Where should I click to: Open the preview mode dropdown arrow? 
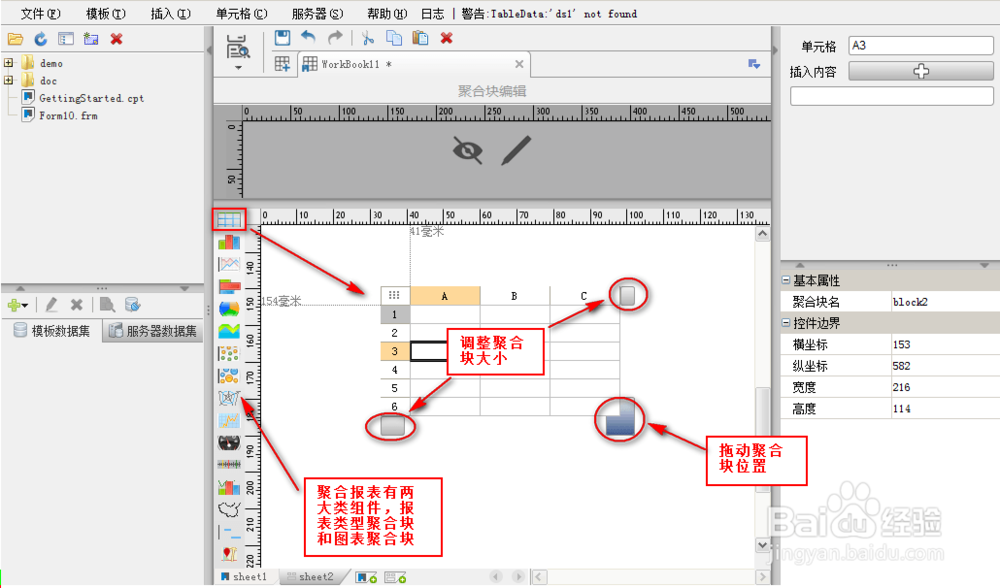(x=238, y=68)
